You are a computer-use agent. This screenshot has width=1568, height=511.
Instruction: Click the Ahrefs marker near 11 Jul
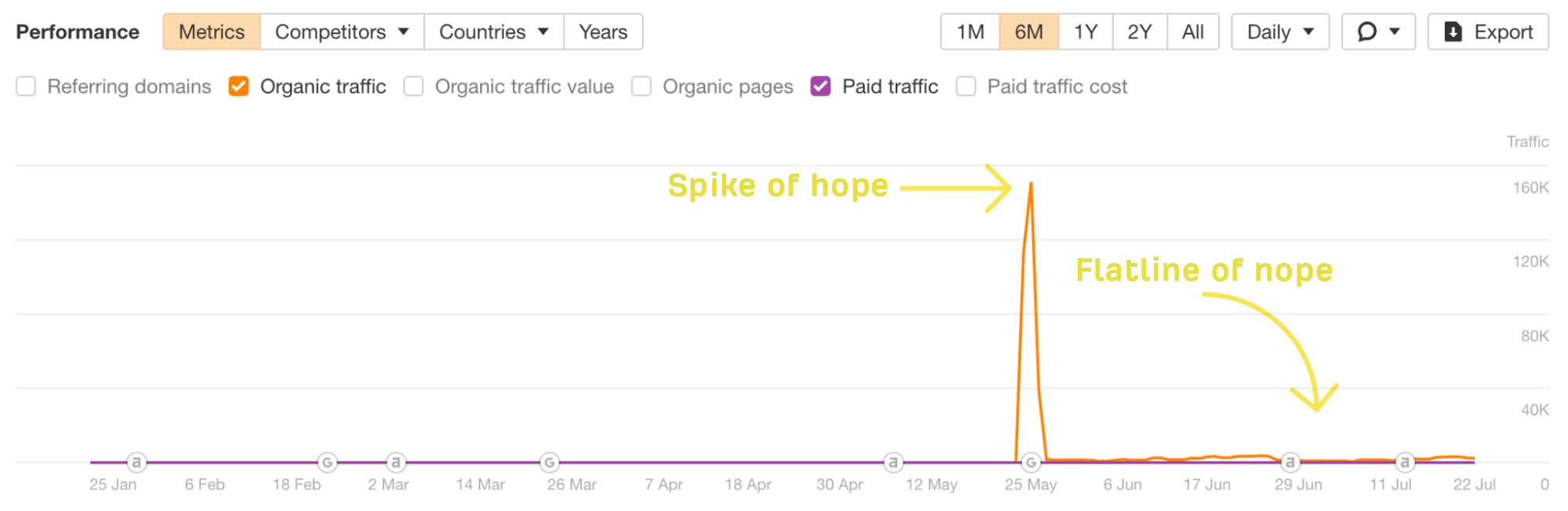coord(1405,462)
